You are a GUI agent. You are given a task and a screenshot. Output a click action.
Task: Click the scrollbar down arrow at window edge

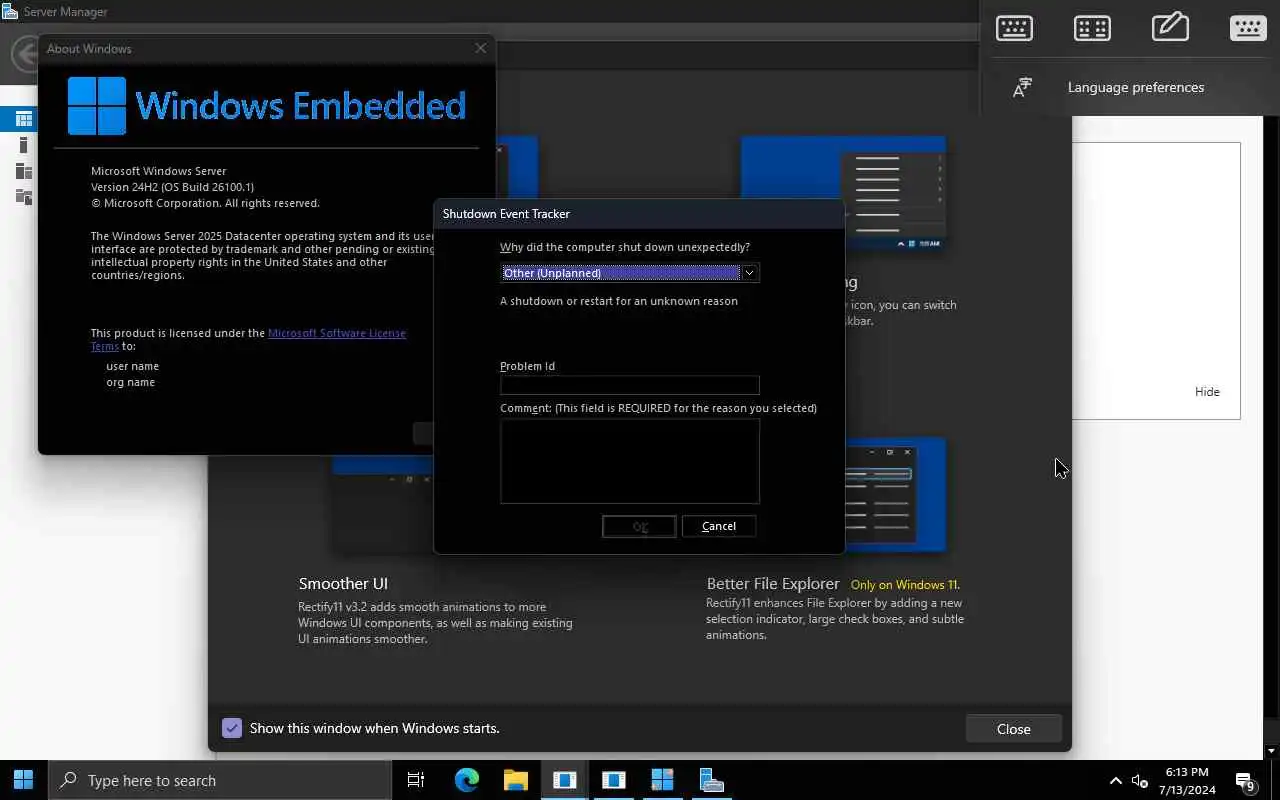tap(1272, 751)
